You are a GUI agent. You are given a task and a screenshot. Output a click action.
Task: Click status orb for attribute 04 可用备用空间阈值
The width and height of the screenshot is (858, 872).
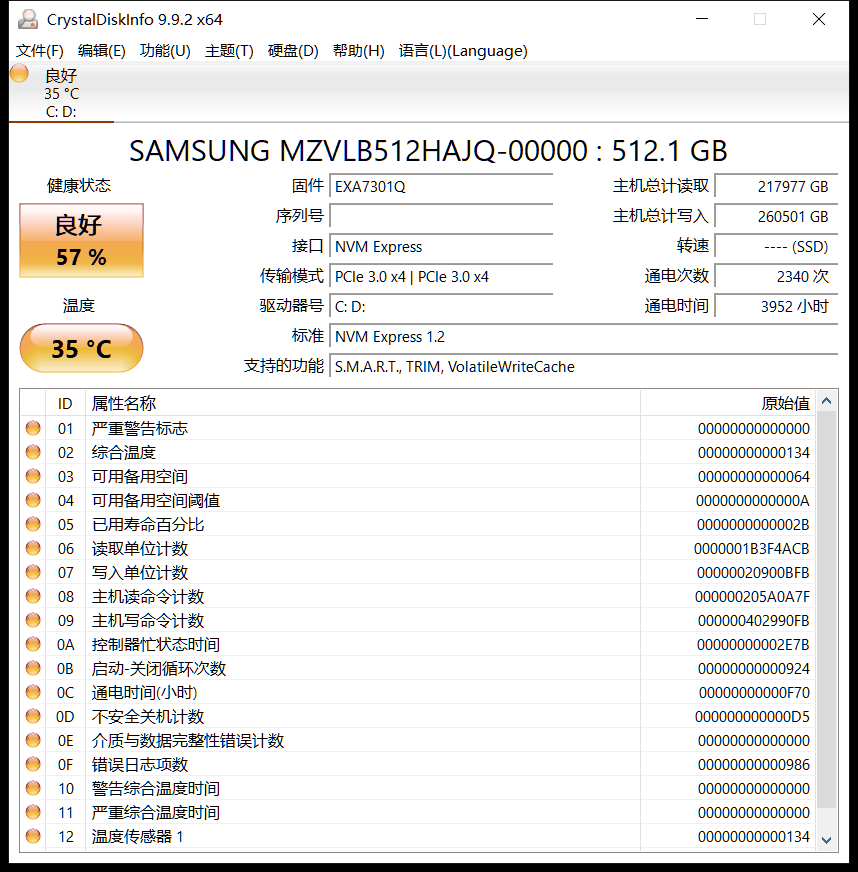click(33, 500)
